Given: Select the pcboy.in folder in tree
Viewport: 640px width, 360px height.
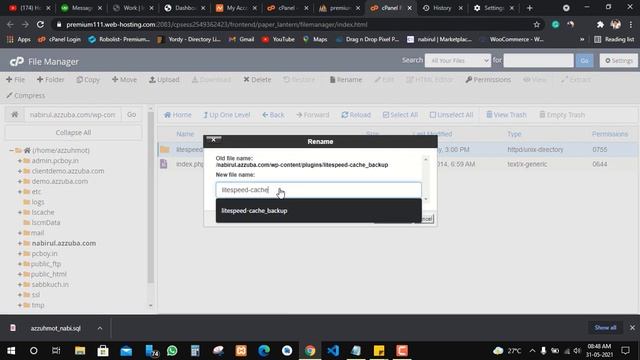Looking at the screenshot, I should [44, 253].
